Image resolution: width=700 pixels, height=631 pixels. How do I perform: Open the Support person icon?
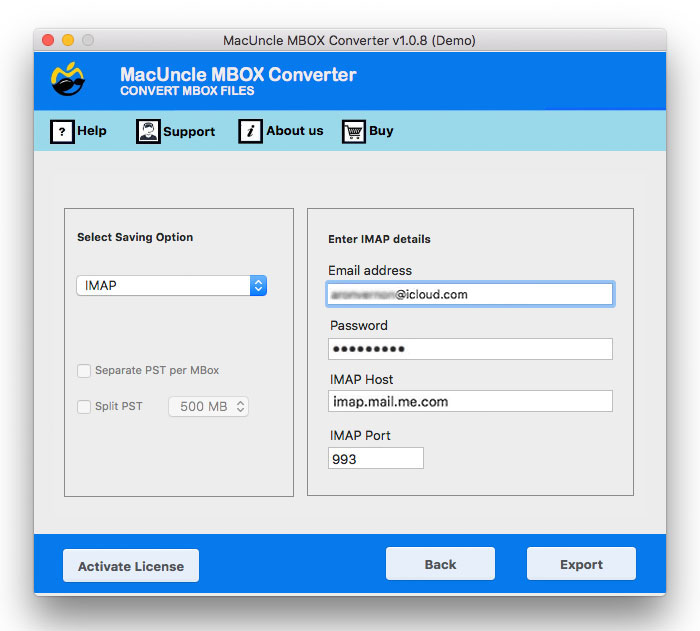click(x=148, y=132)
